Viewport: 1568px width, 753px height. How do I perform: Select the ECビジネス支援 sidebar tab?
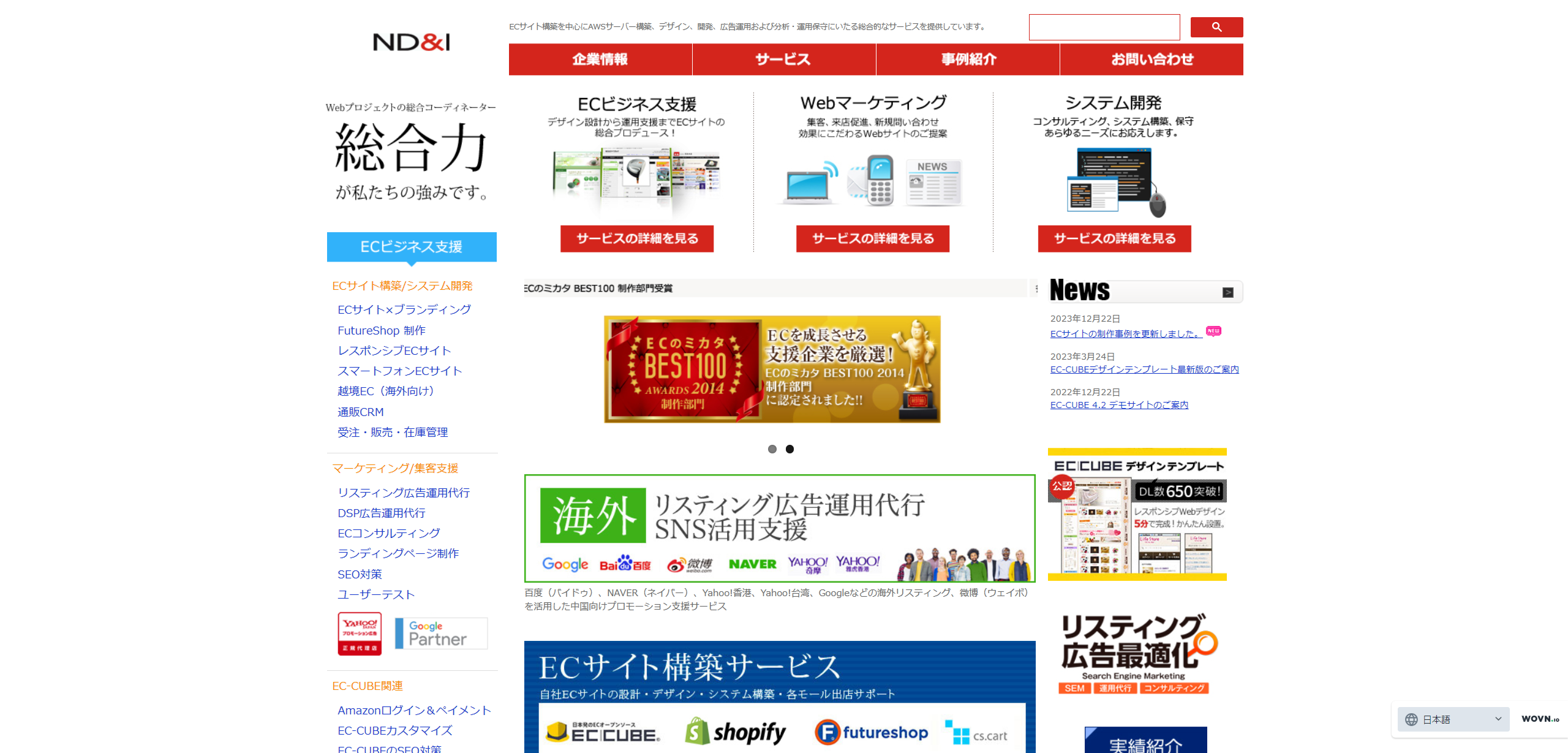(x=412, y=247)
